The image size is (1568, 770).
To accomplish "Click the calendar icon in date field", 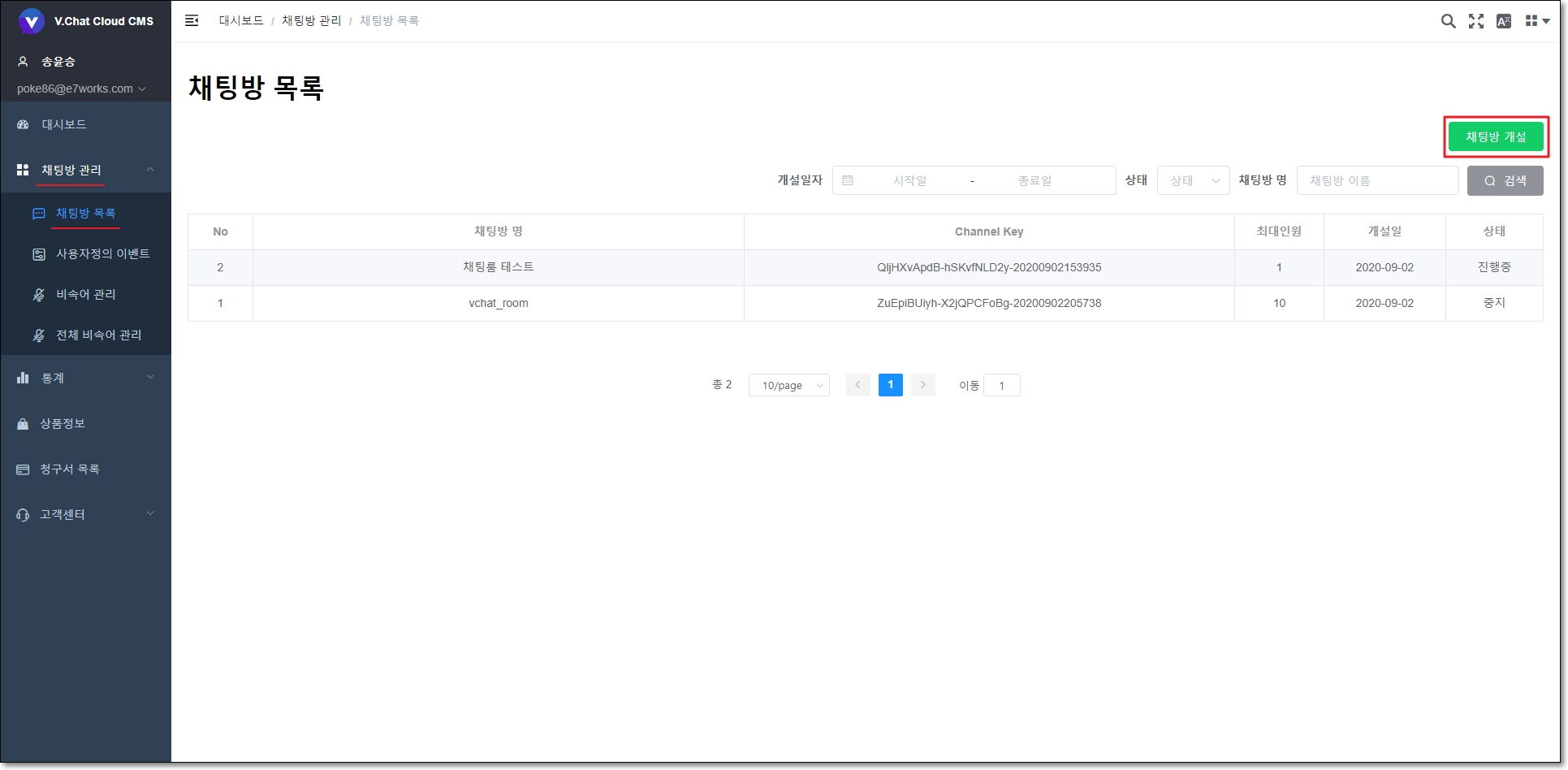I will pyautogui.click(x=848, y=180).
